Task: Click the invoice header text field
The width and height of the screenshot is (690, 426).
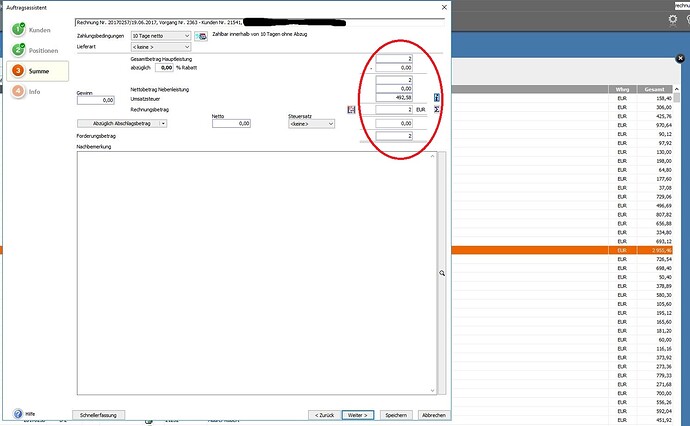Action: click(260, 22)
